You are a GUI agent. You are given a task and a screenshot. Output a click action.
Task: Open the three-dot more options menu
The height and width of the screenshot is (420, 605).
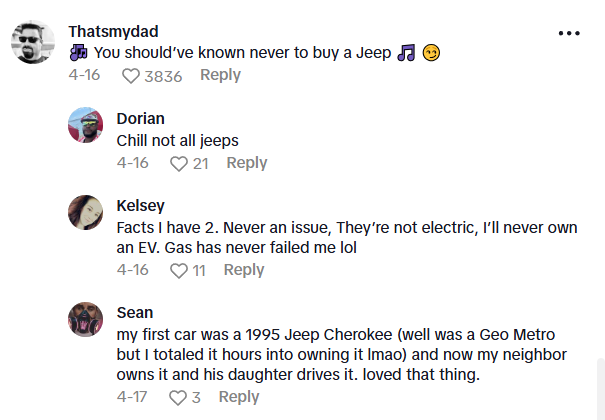(x=569, y=33)
